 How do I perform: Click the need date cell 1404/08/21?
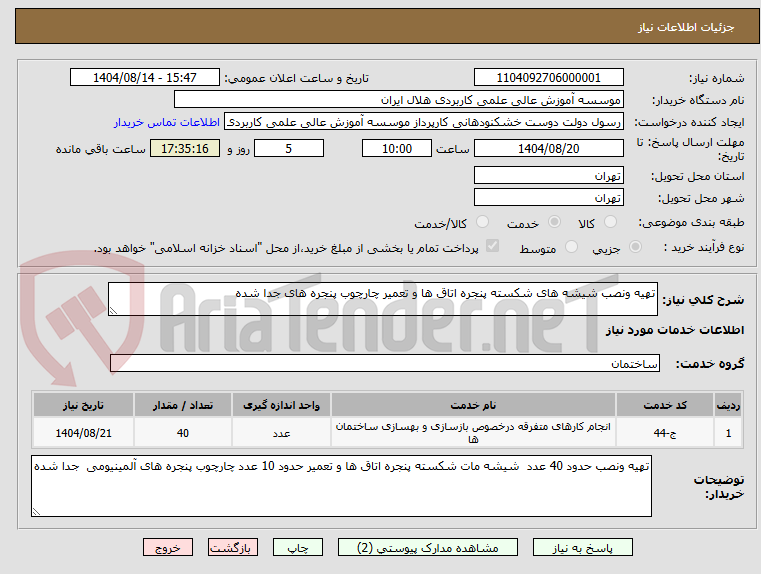[83, 432]
